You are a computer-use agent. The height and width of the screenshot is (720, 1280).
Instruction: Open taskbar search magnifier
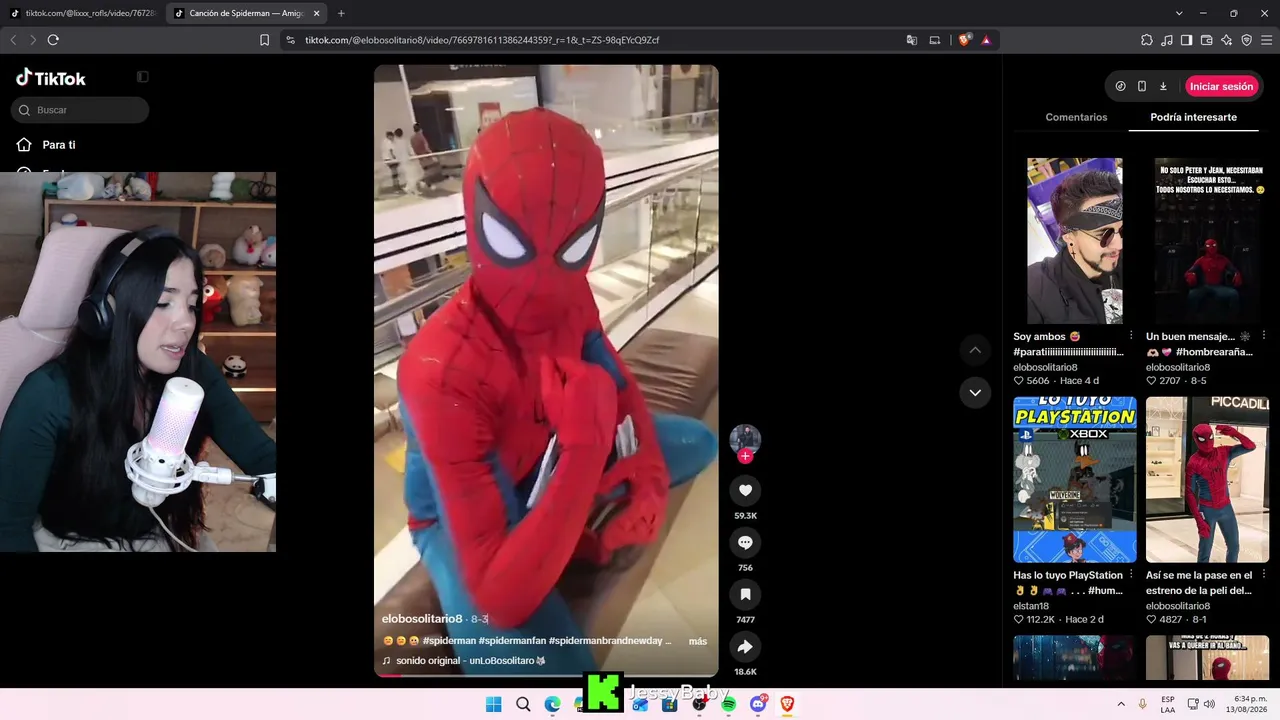tap(523, 704)
